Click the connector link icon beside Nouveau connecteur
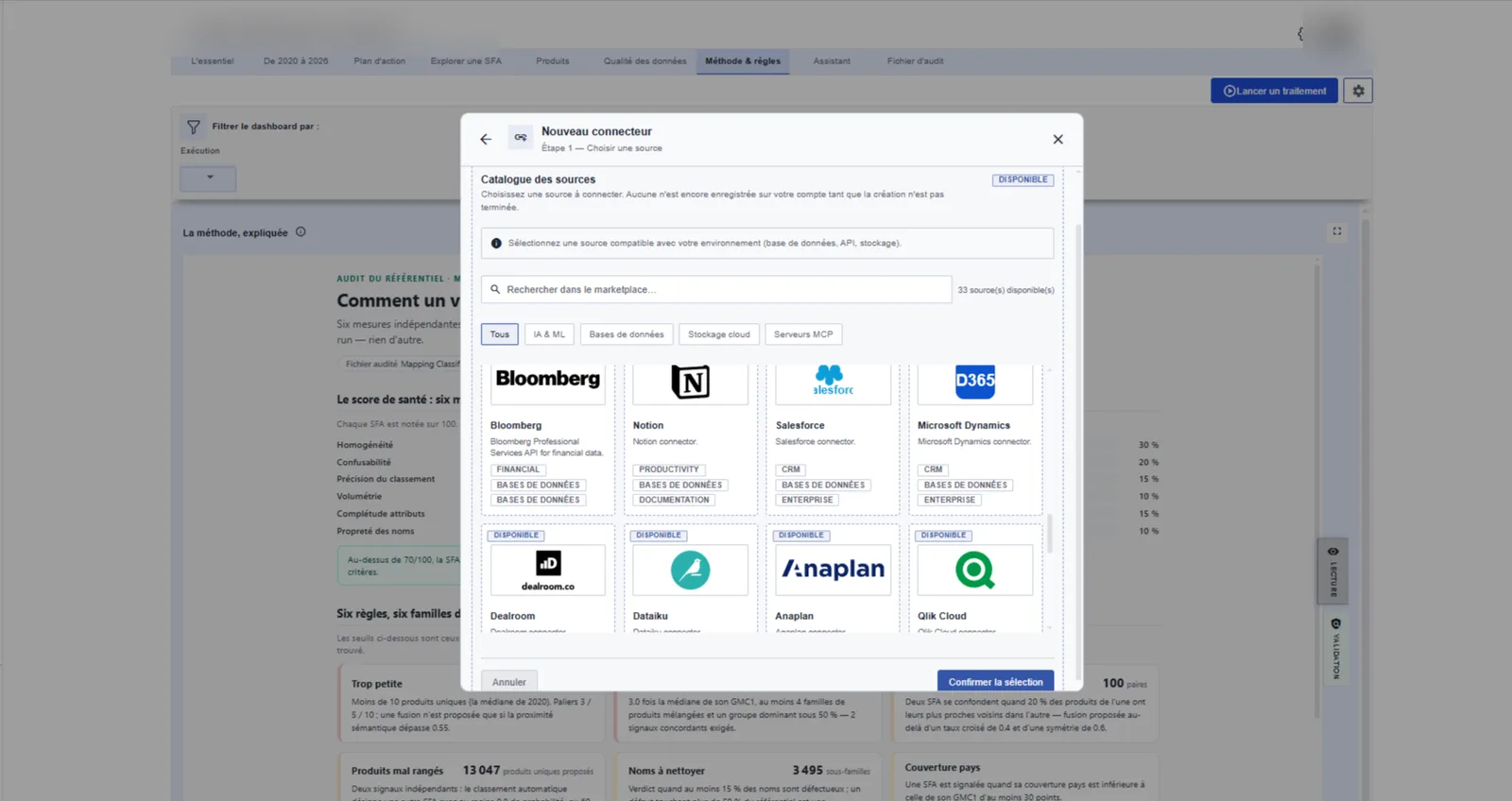The height and width of the screenshot is (801, 1512). coord(521,138)
